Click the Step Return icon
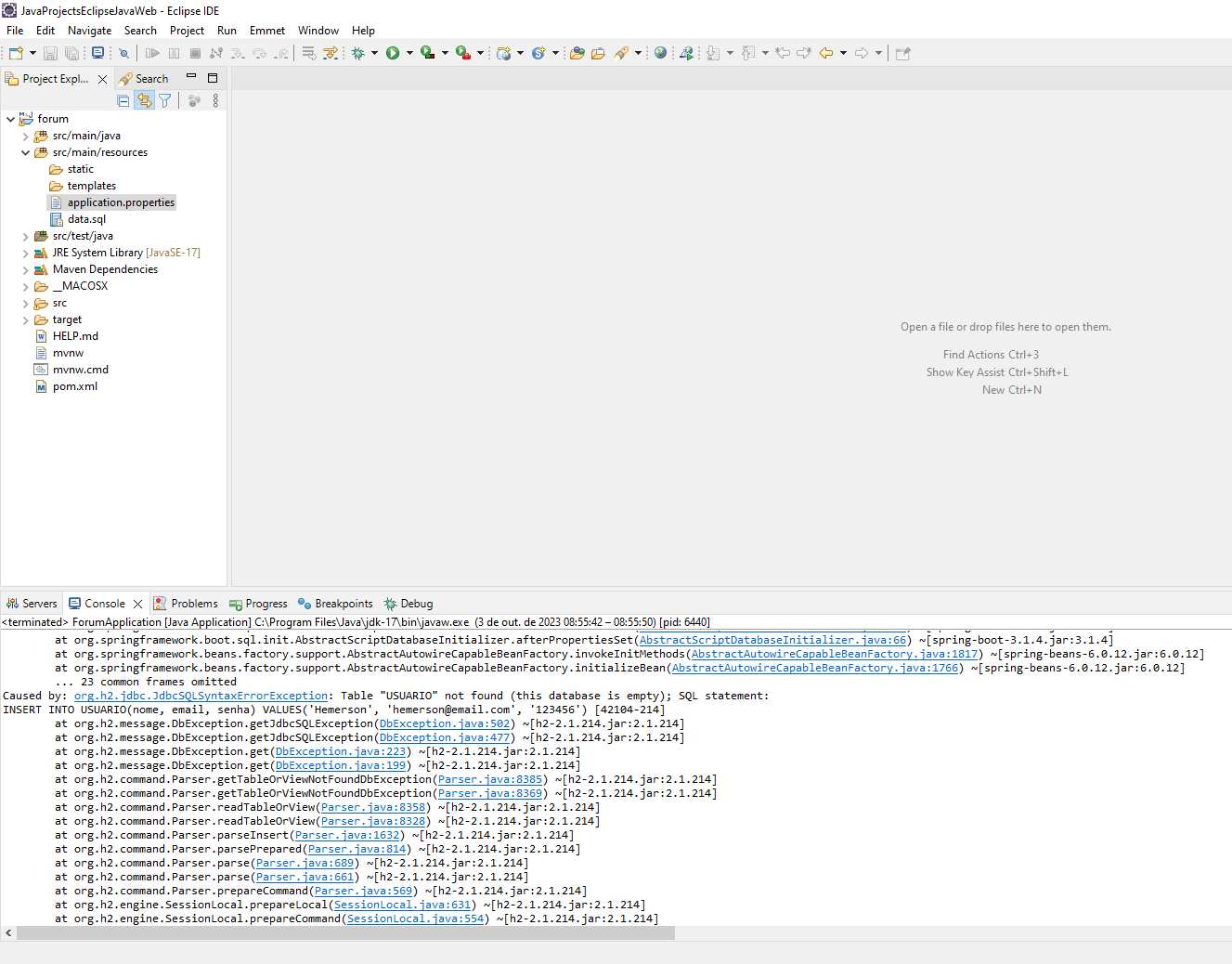Viewport: 1232px width, 964px height. pyautogui.click(x=280, y=53)
